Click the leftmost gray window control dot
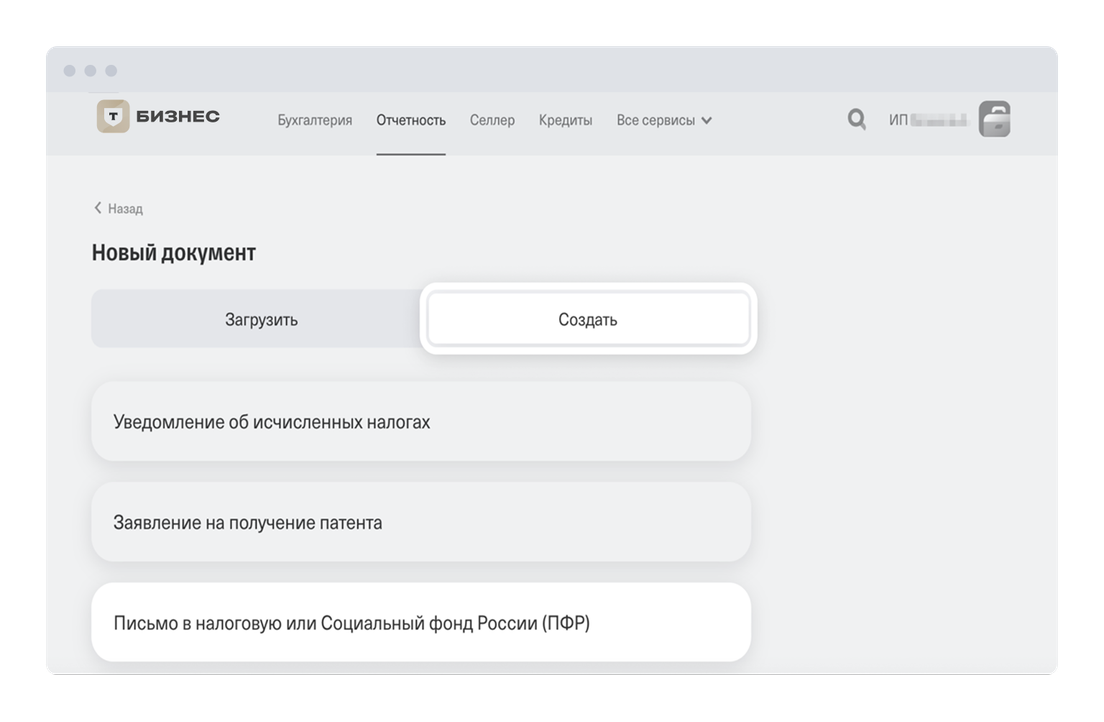 coord(69,71)
